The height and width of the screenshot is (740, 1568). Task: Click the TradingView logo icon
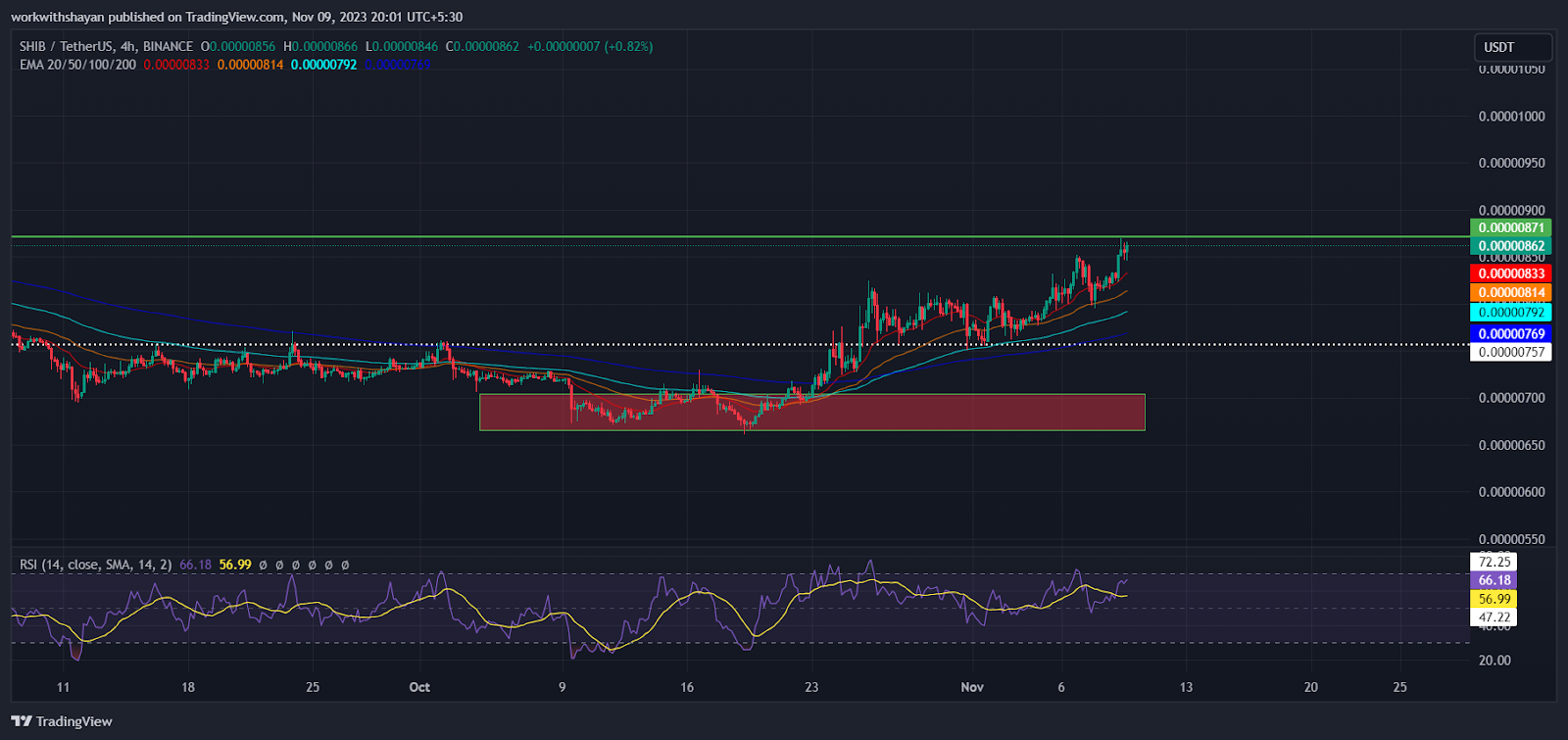(23, 721)
